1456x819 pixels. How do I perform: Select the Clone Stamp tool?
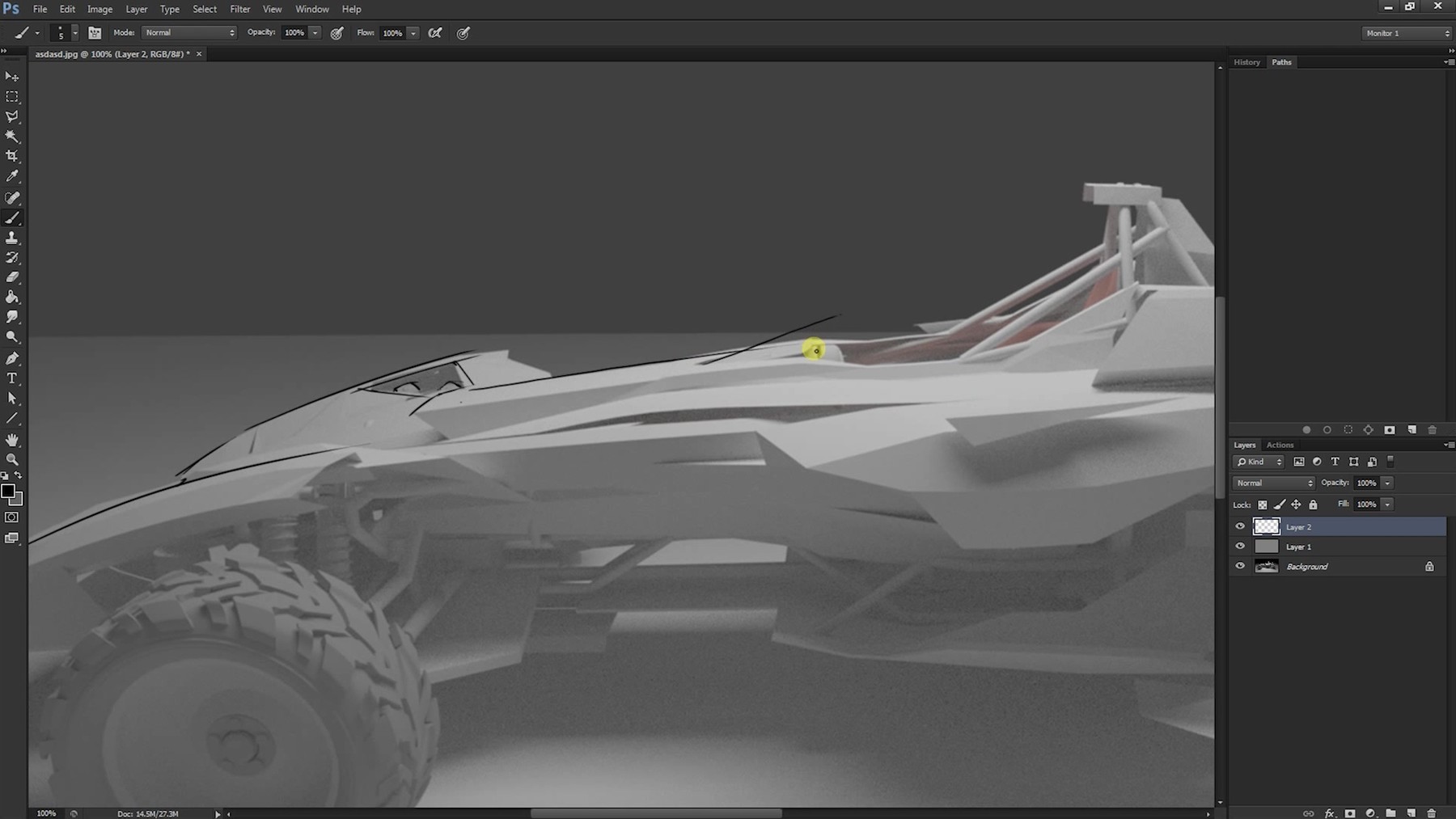(x=13, y=238)
